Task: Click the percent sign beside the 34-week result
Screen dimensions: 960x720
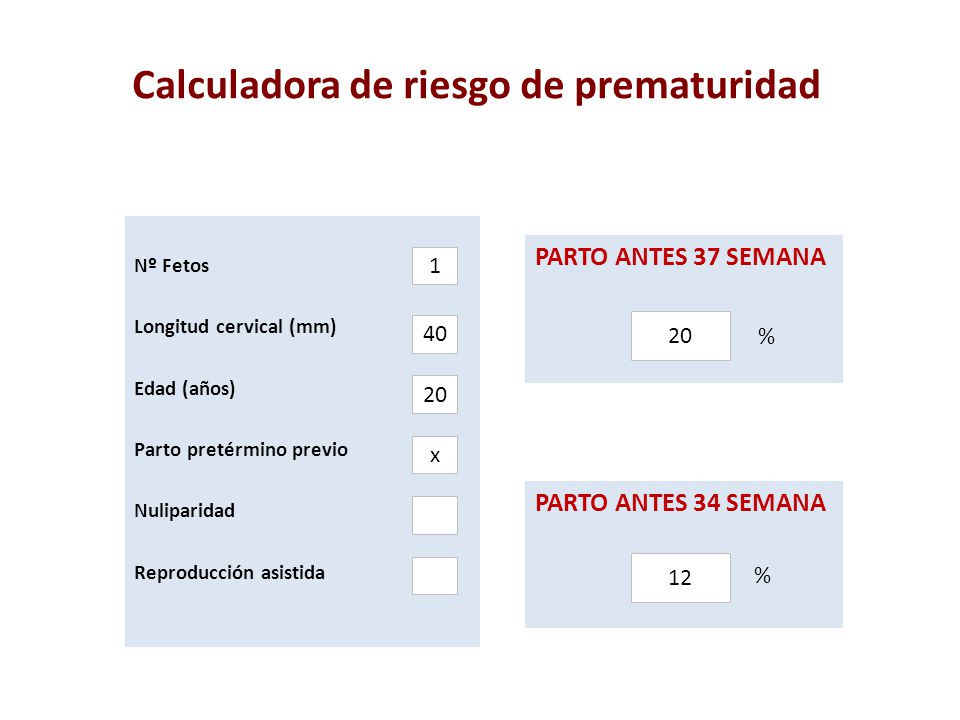Action: coord(762,576)
